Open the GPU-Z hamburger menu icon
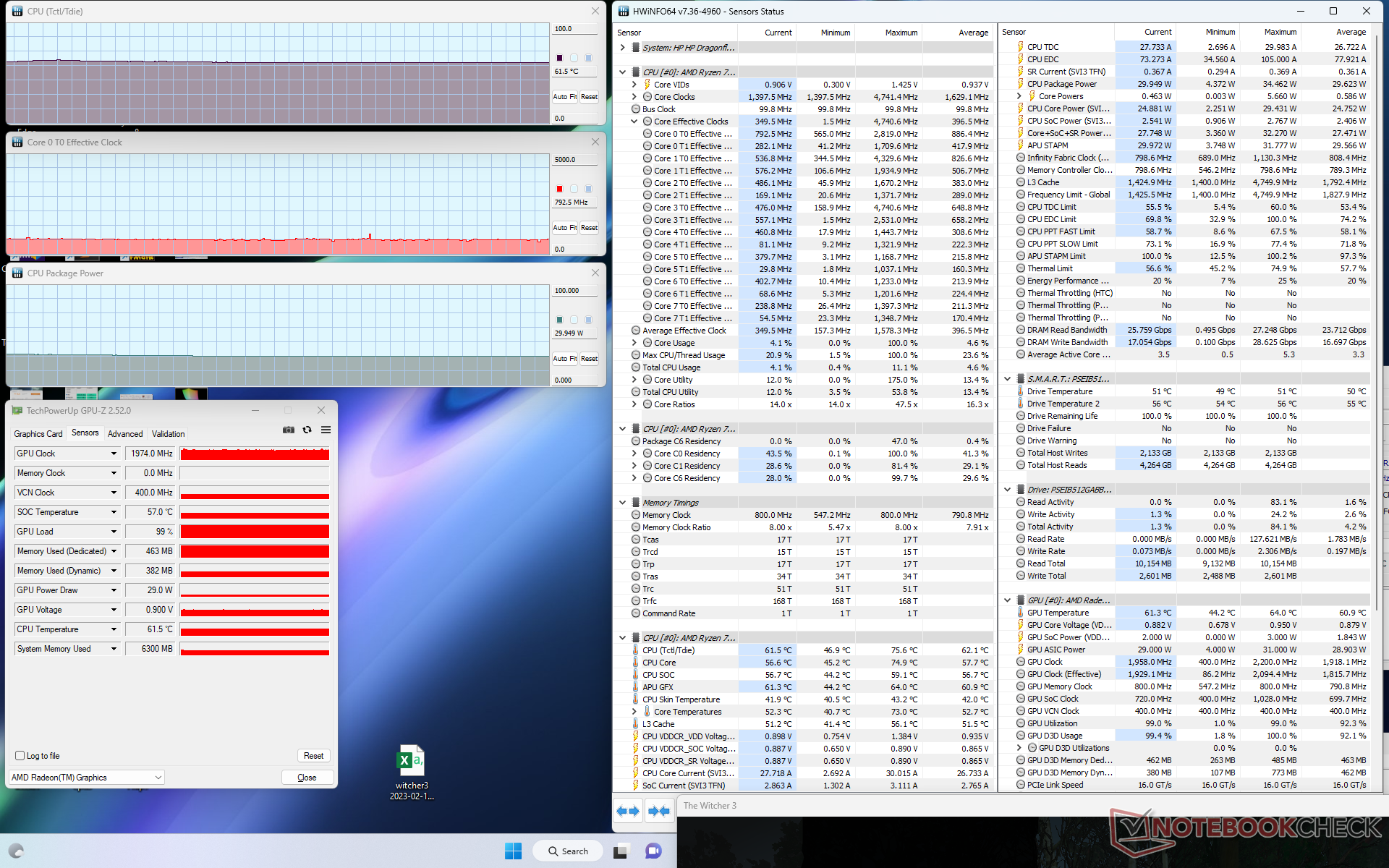 click(326, 430)
